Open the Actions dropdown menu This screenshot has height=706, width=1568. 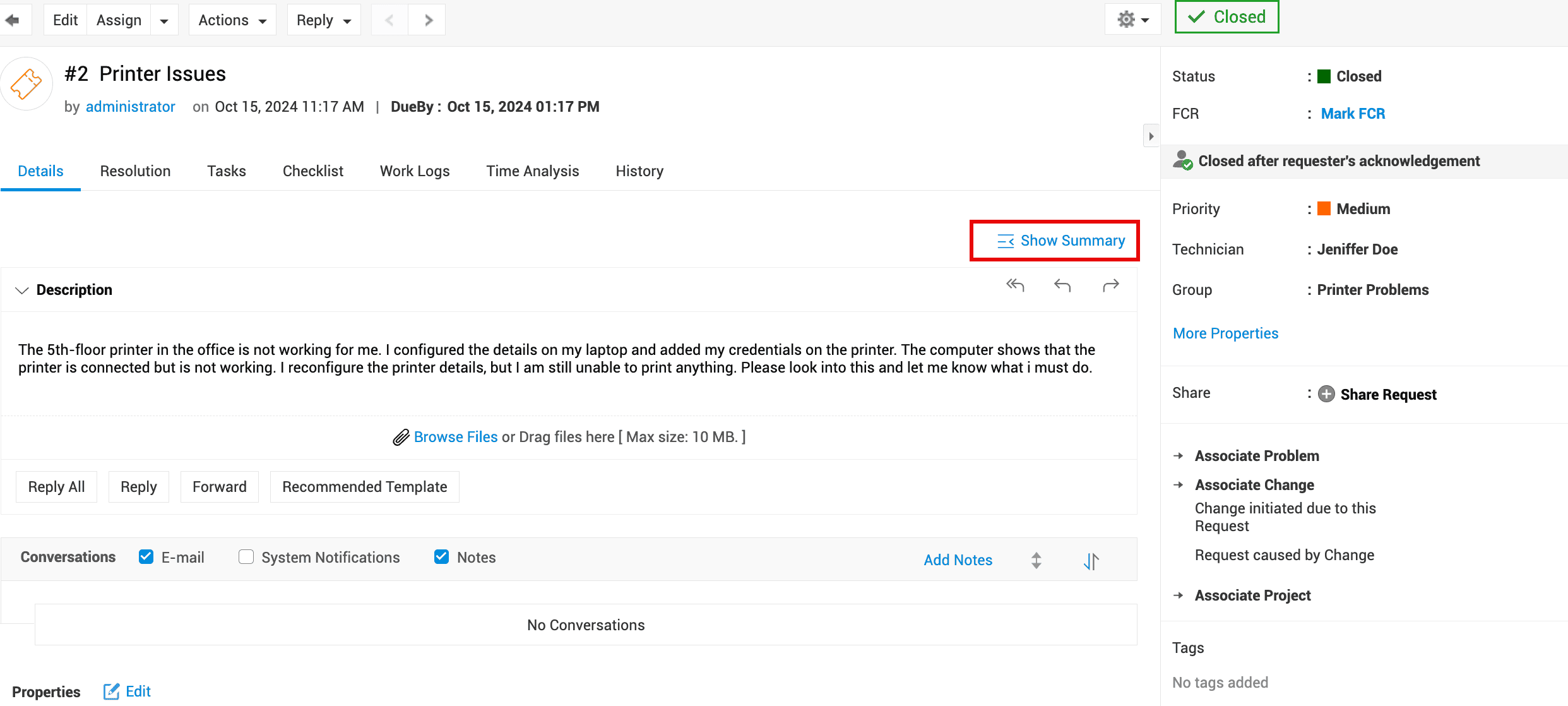click(x=232, y=20)
